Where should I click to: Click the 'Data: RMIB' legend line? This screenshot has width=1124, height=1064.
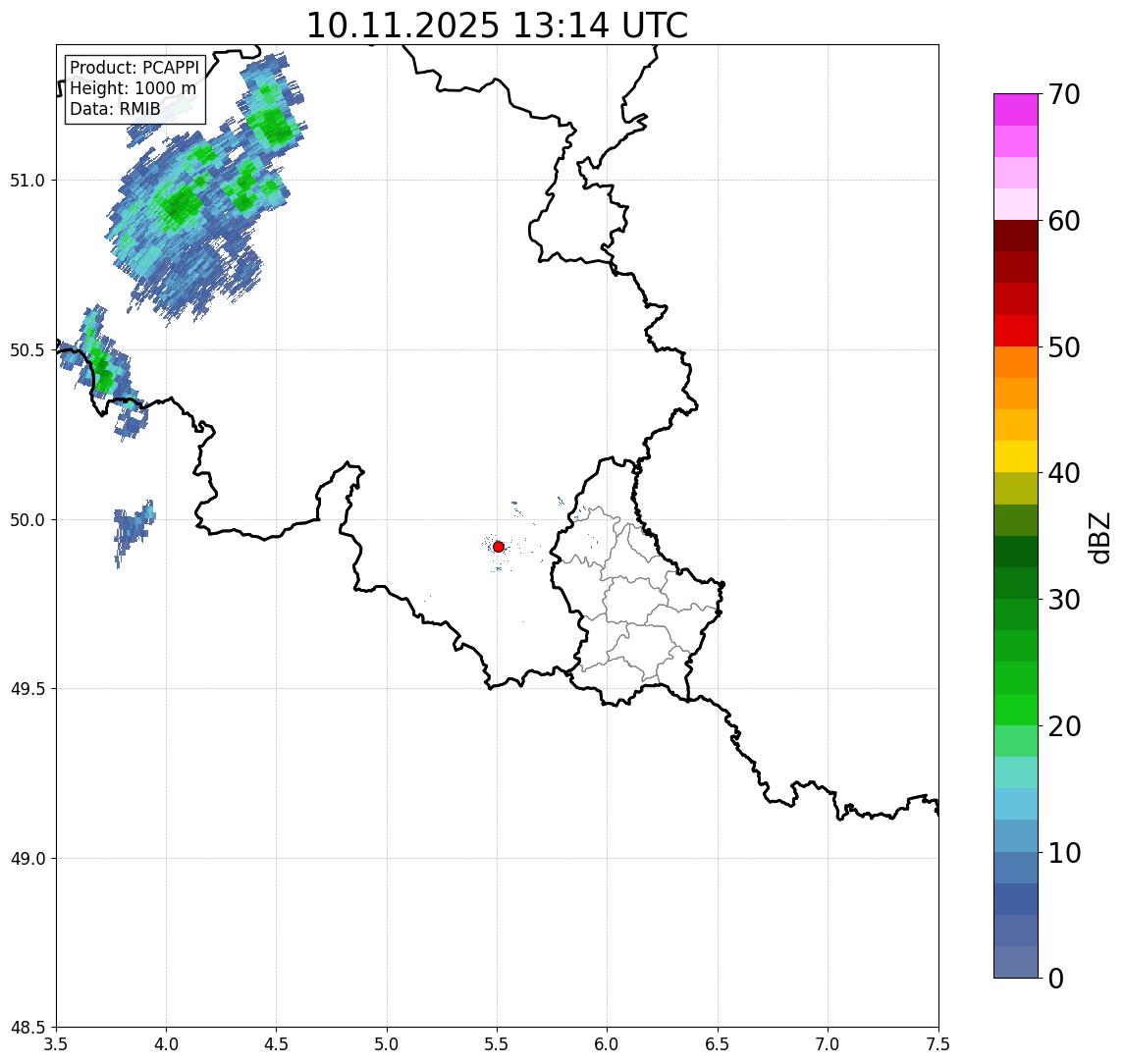115,109
